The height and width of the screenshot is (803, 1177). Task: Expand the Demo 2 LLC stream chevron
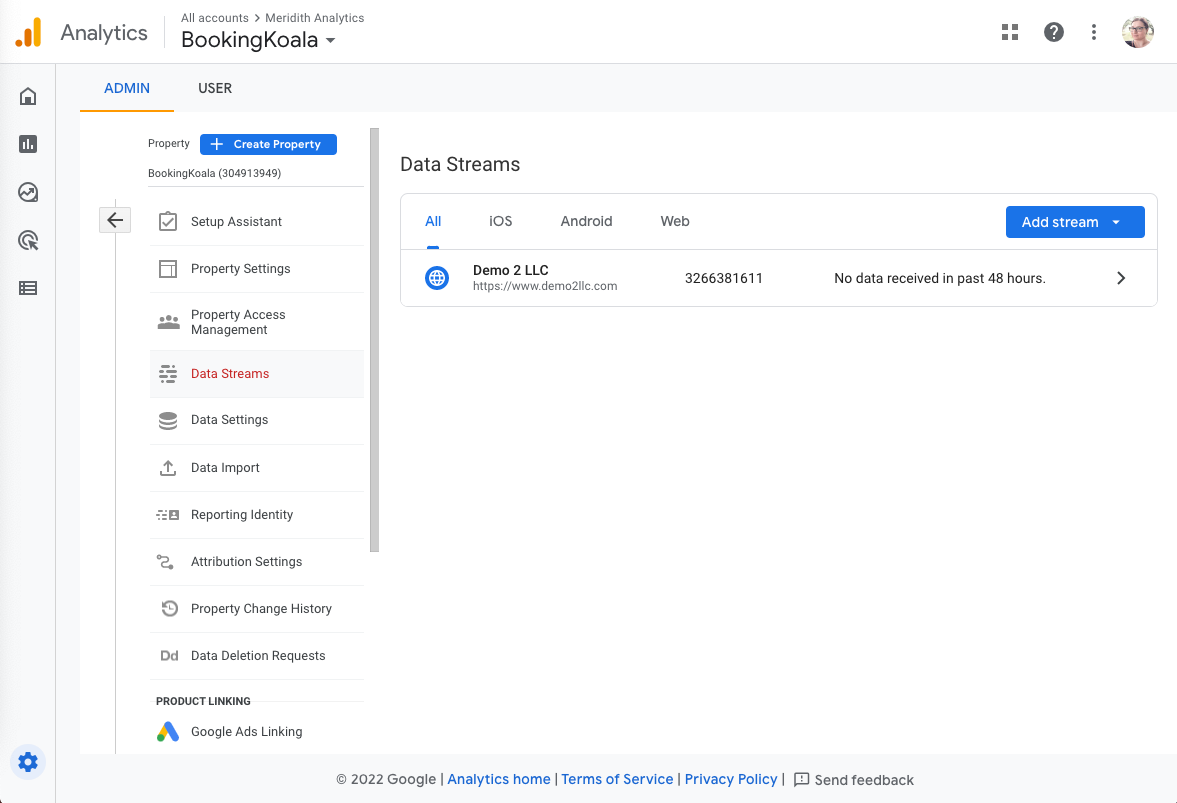(x=1121, y=278)
